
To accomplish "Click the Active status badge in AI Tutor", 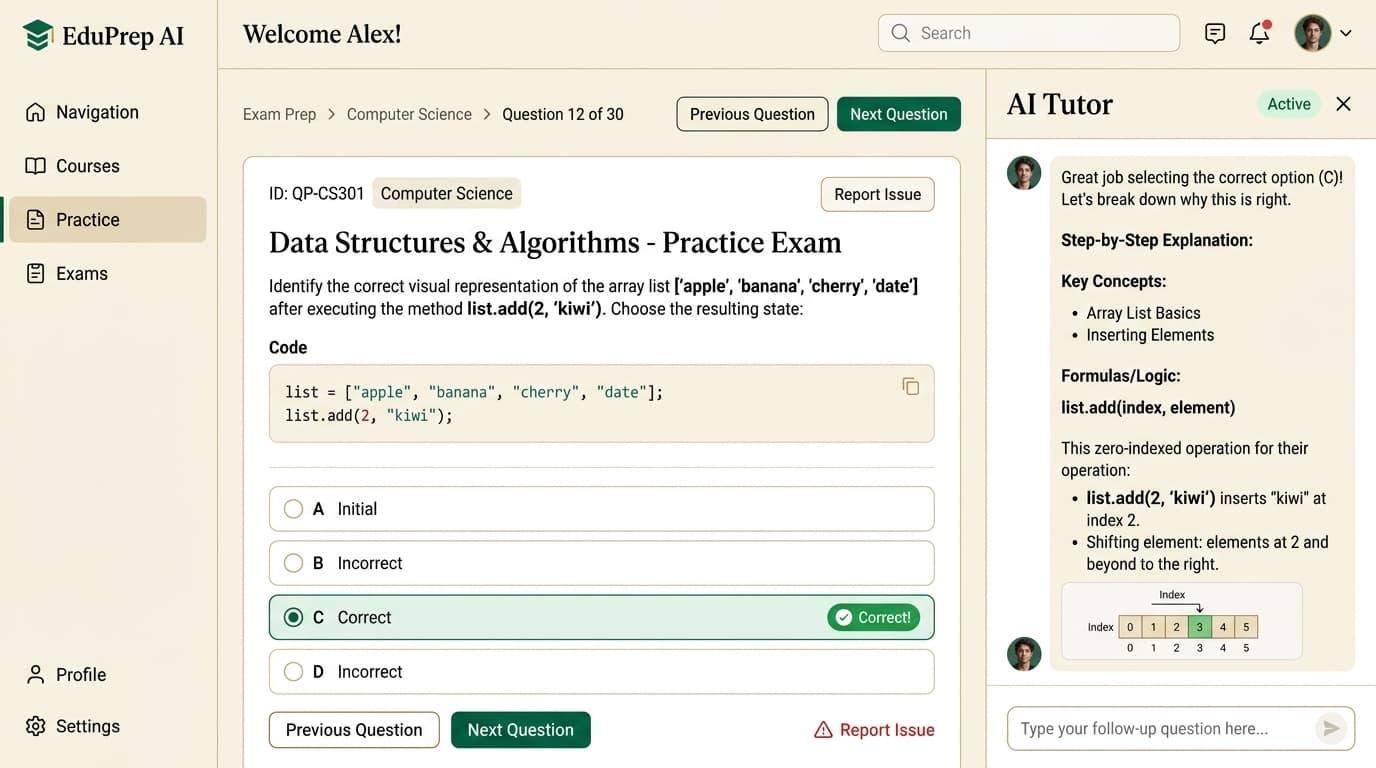I will (x=1289, y=104).
